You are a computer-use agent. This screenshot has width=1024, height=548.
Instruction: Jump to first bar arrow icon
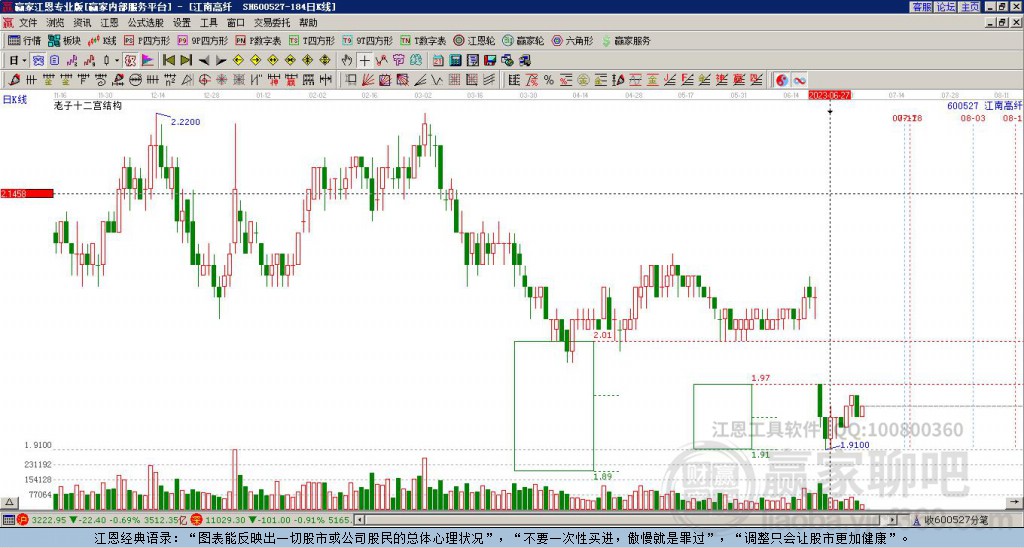(x=169, y=61)
